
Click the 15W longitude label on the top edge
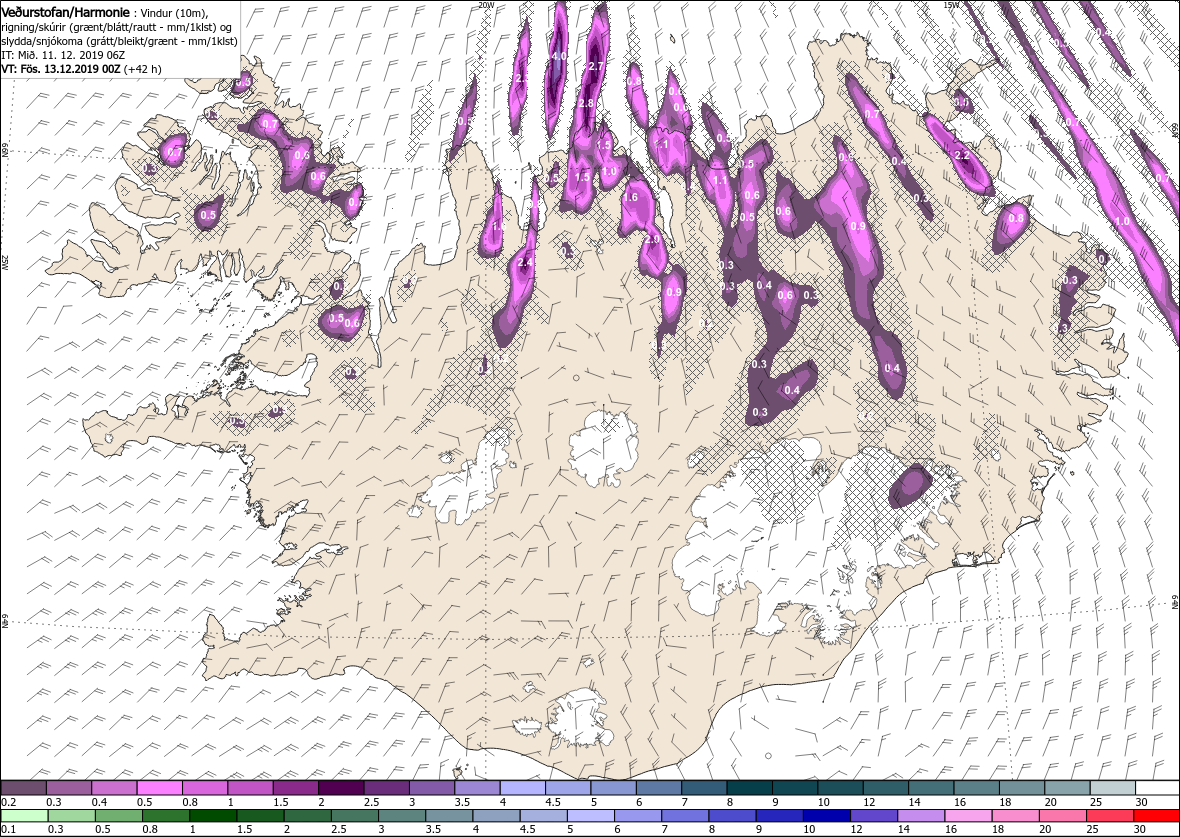click(x=950, y=5)
